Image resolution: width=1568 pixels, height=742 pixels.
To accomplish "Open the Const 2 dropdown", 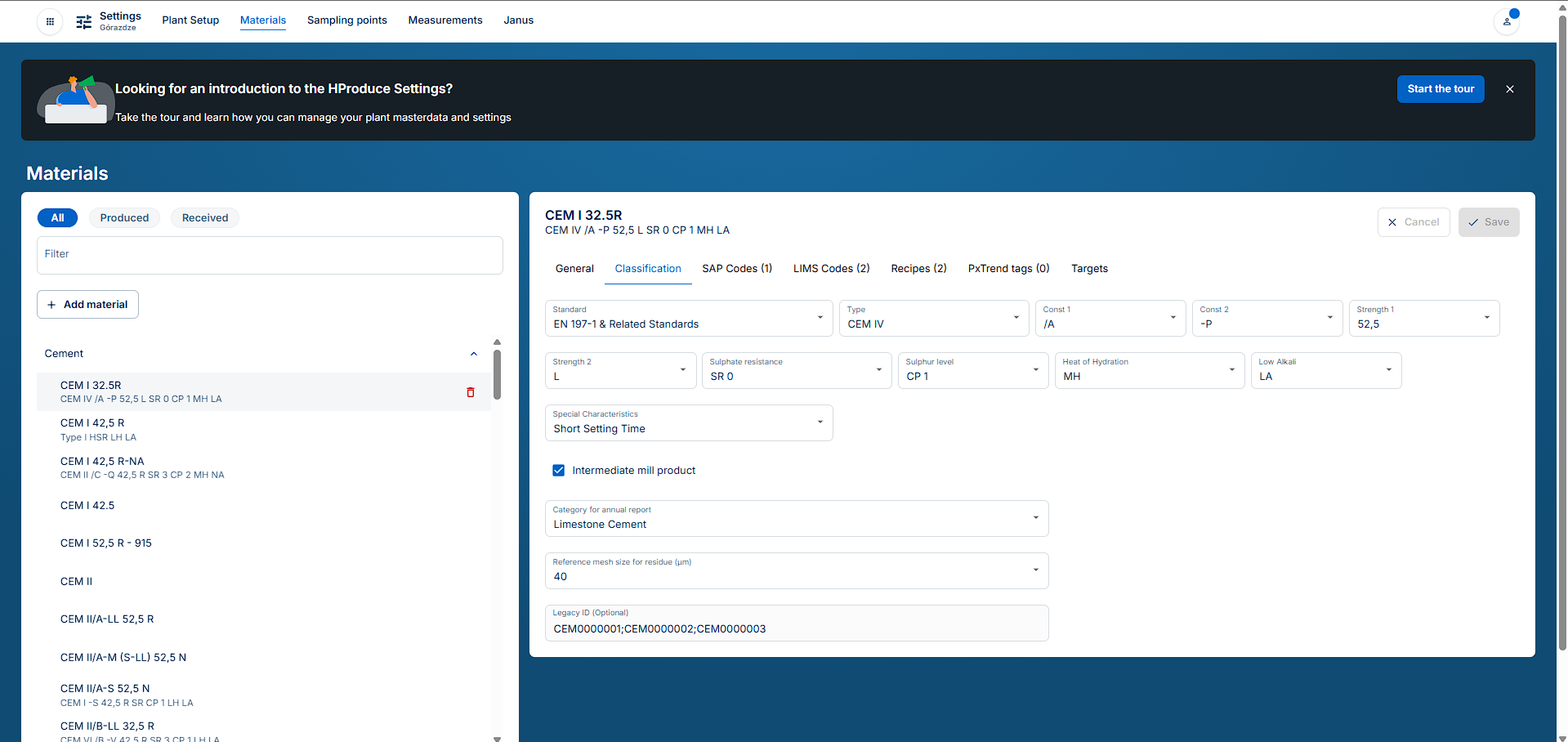I will click(1267, 318).
